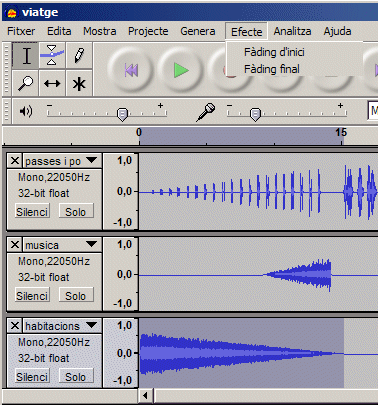The height and width of the screenshot is (405, 378).
Task: Click the horizontal scrollbar left arrow
Action: pos(145,396)
